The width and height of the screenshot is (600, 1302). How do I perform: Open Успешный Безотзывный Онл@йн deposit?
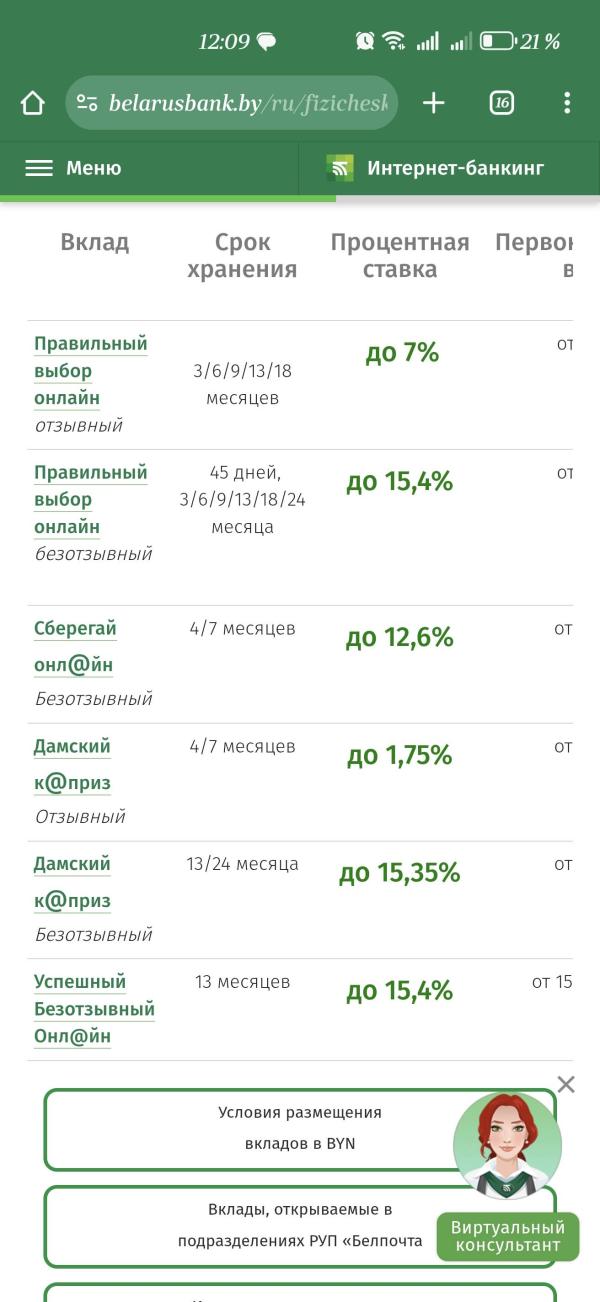tap(93, 1009)
